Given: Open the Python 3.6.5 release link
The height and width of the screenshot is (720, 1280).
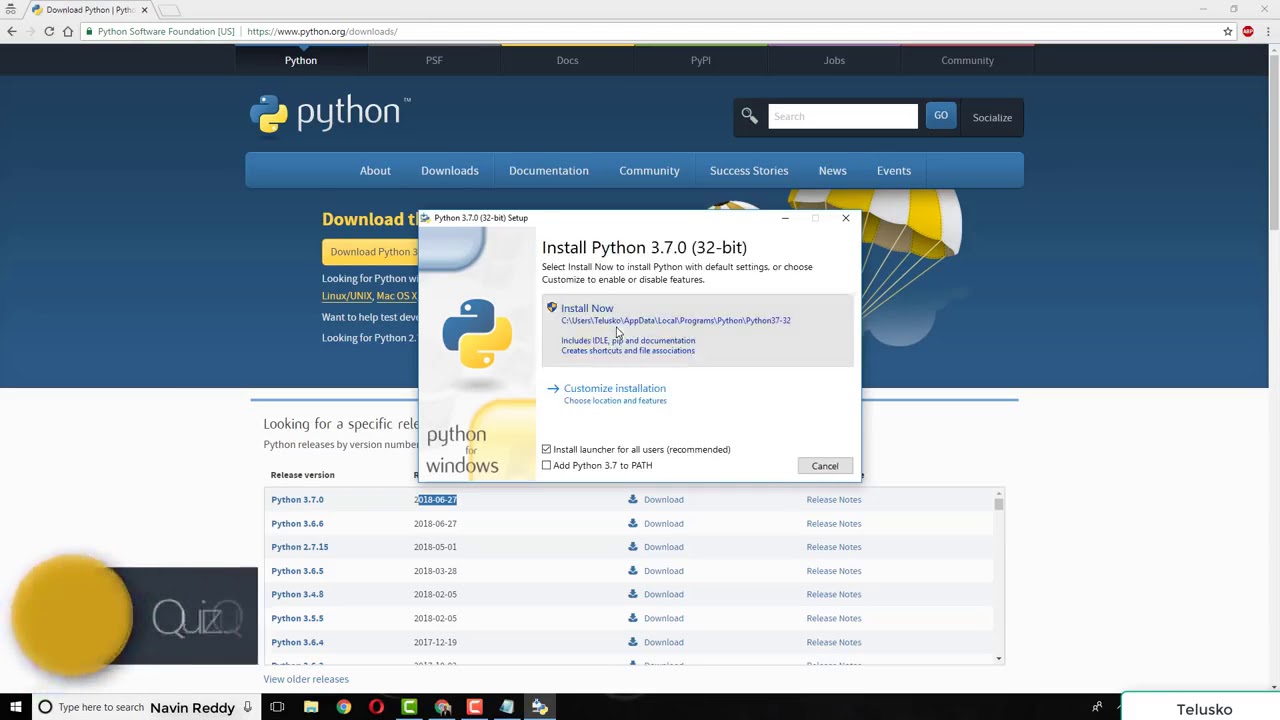Looking at the screenshot, I should 297,571.
